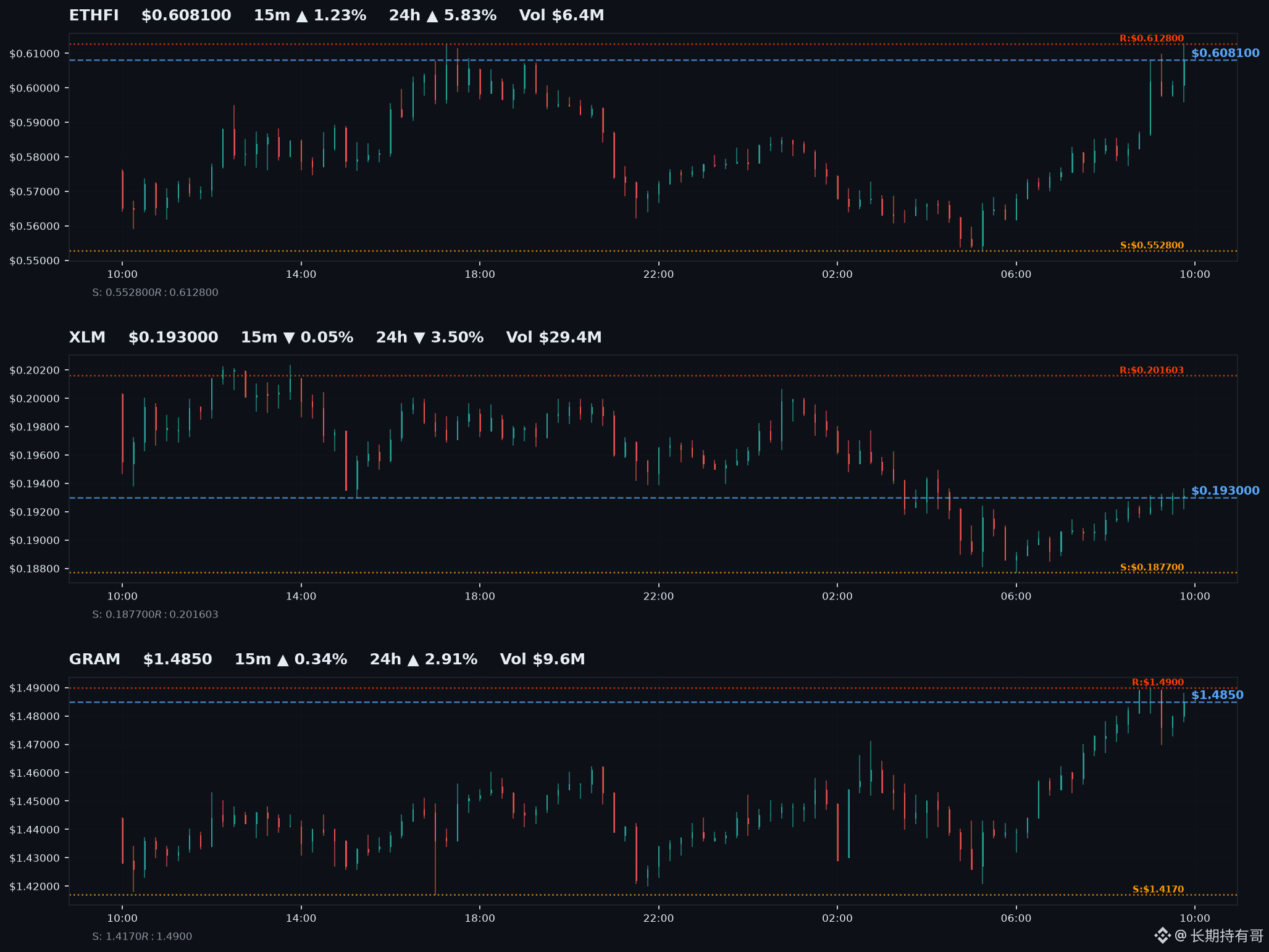Click the R:$1.4900 resistance label

(x=1158, y=682)
